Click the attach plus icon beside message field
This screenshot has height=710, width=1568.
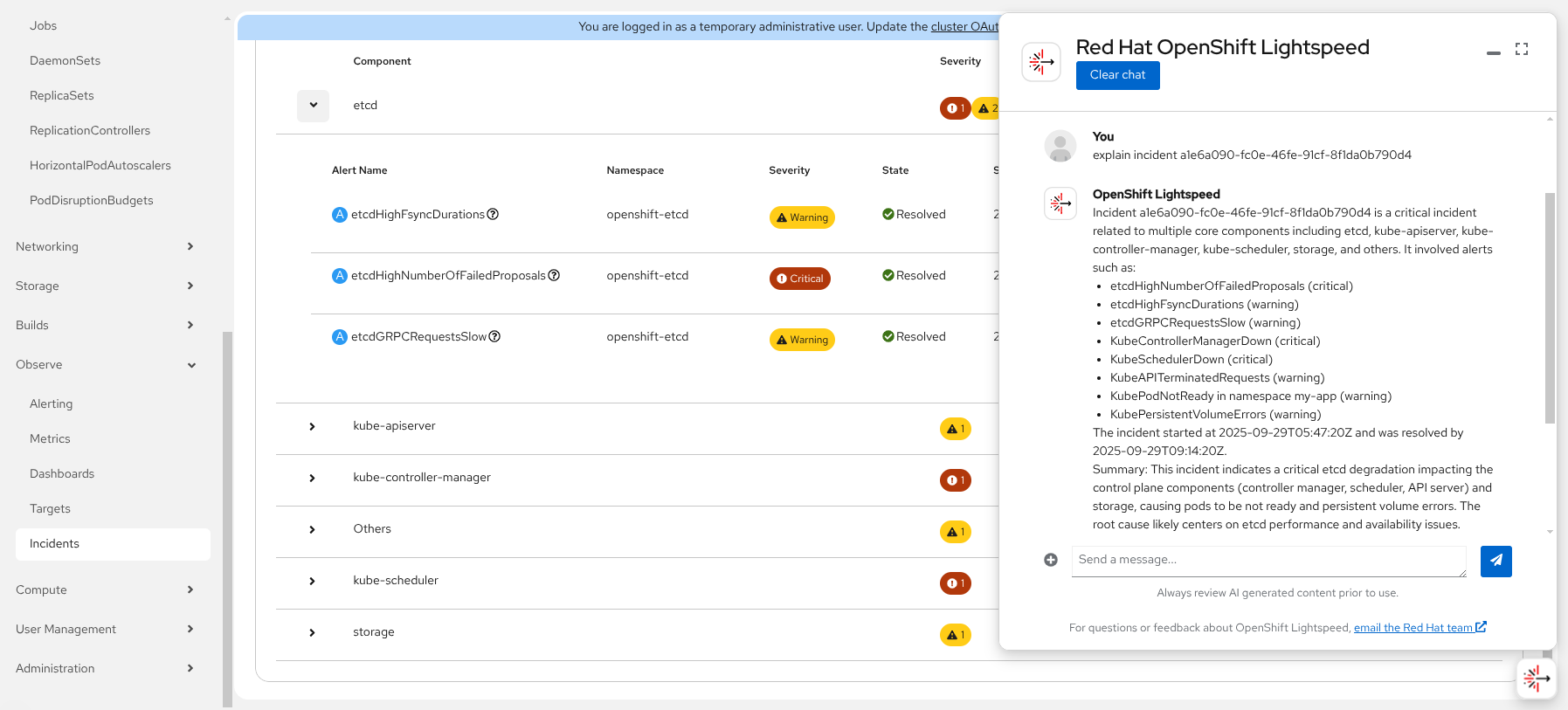[1051, 560]
